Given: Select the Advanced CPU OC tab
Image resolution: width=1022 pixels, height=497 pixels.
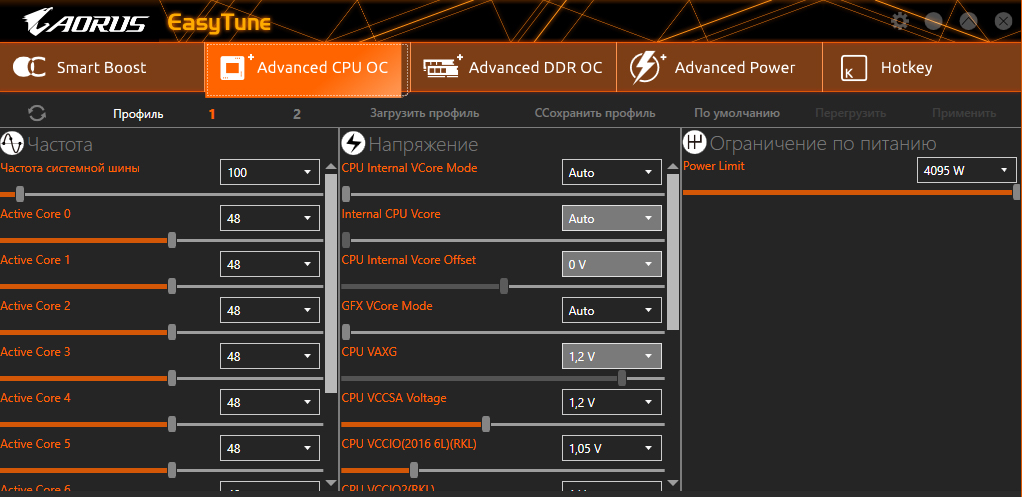Looking at the screenshot, I should [307, 69].
